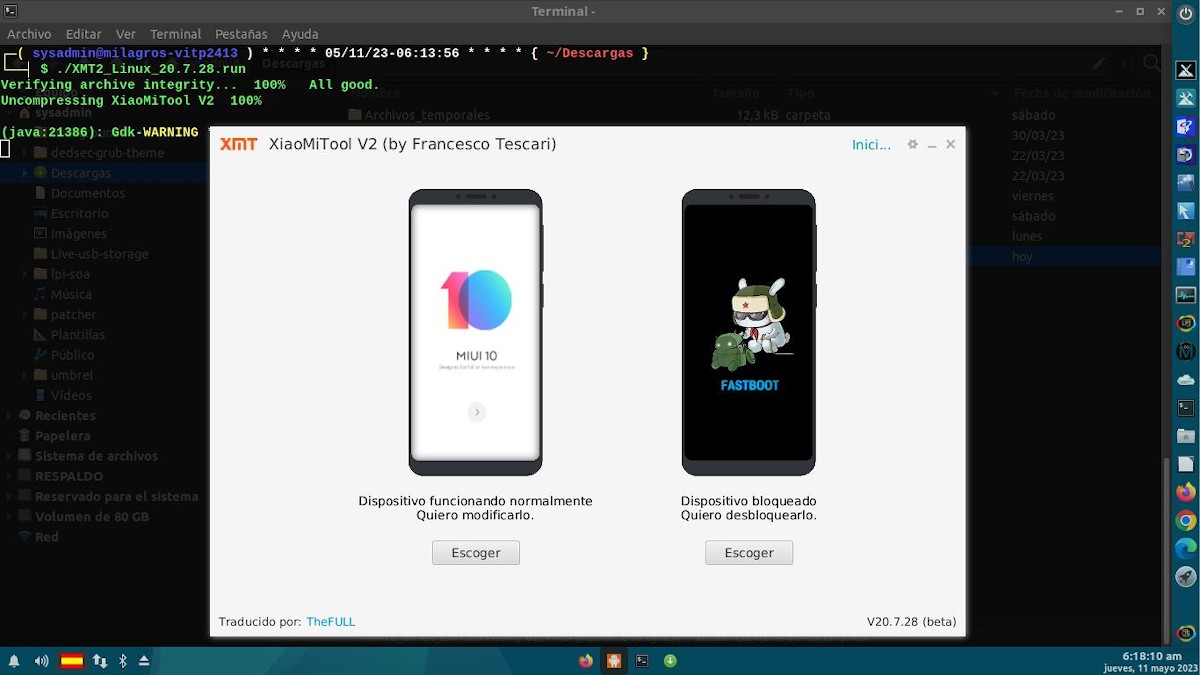Open Bluetooth icon in bottom panel
Image resolution: width=1200 pixels, height=675 pixels.
(x=123, y=661)
